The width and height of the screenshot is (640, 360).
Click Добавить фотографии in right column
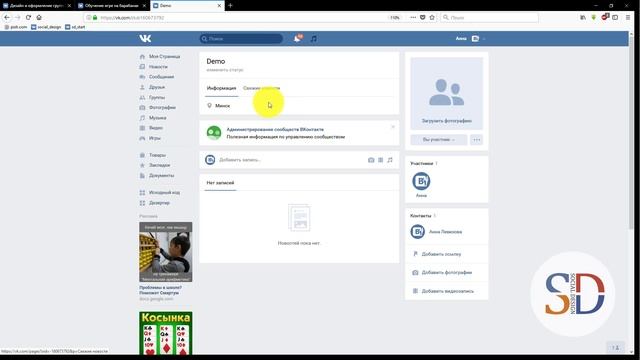(447, 272)
